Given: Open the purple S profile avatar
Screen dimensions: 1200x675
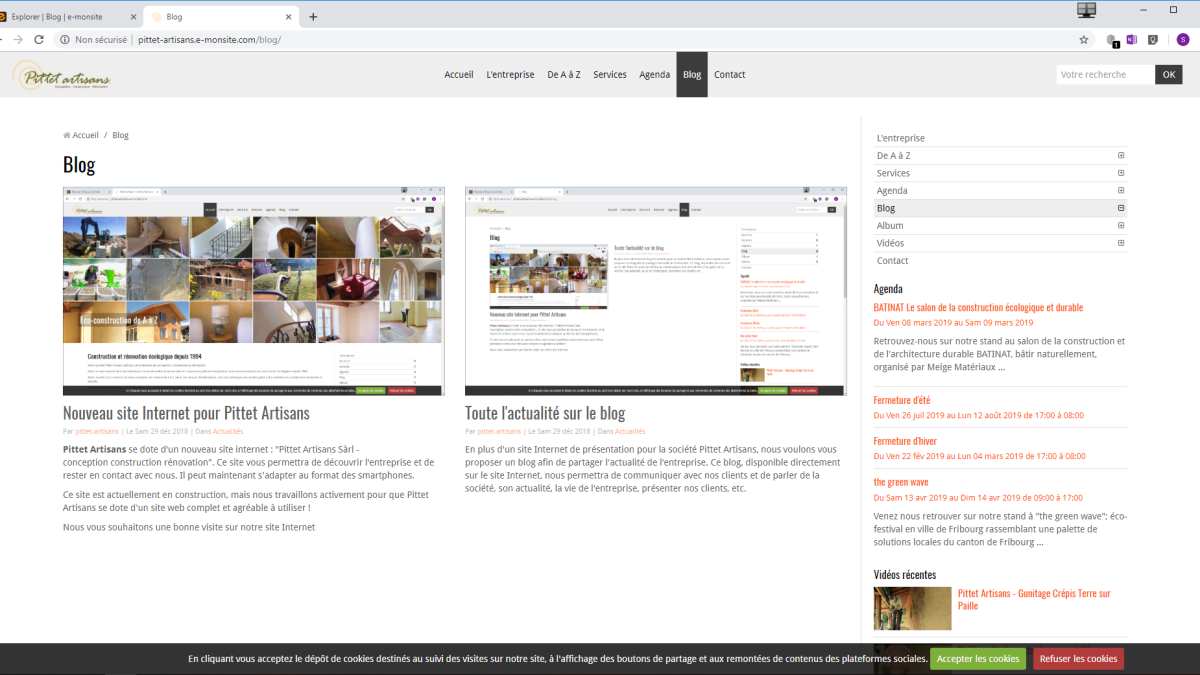Looking at the screenshot, I should pos(1183,40).
